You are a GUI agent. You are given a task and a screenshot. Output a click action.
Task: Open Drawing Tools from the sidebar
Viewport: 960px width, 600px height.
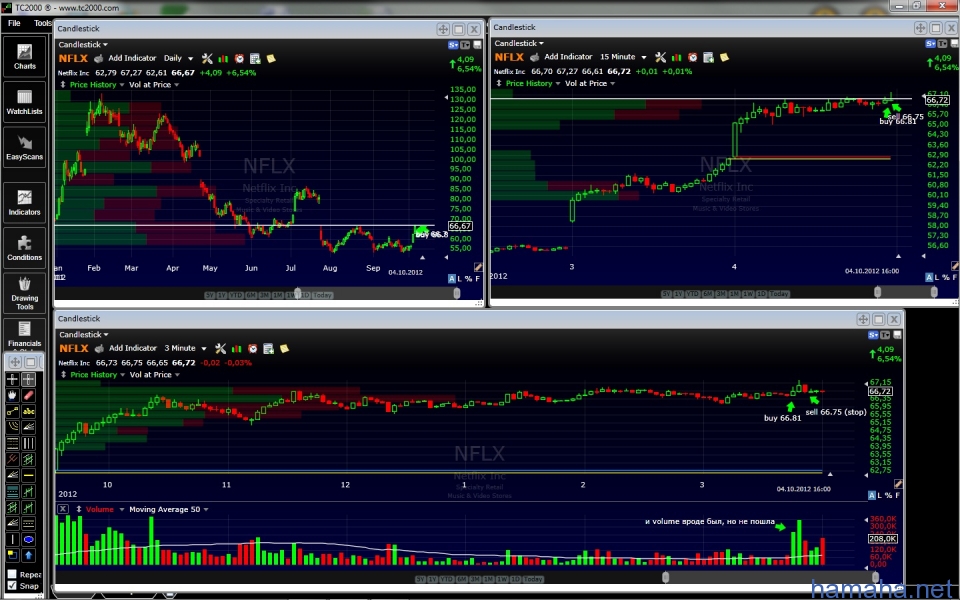pos(24,293)
